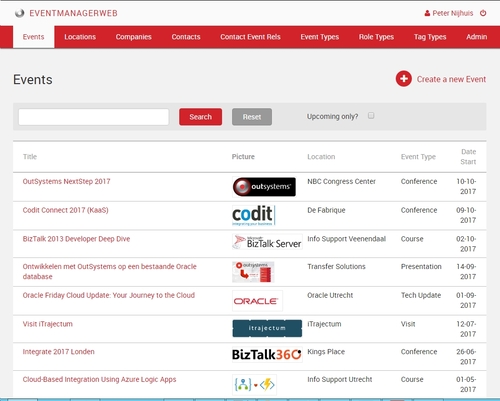Switch to the Events tab
500x401 pixels.
[x=33, y=37]
